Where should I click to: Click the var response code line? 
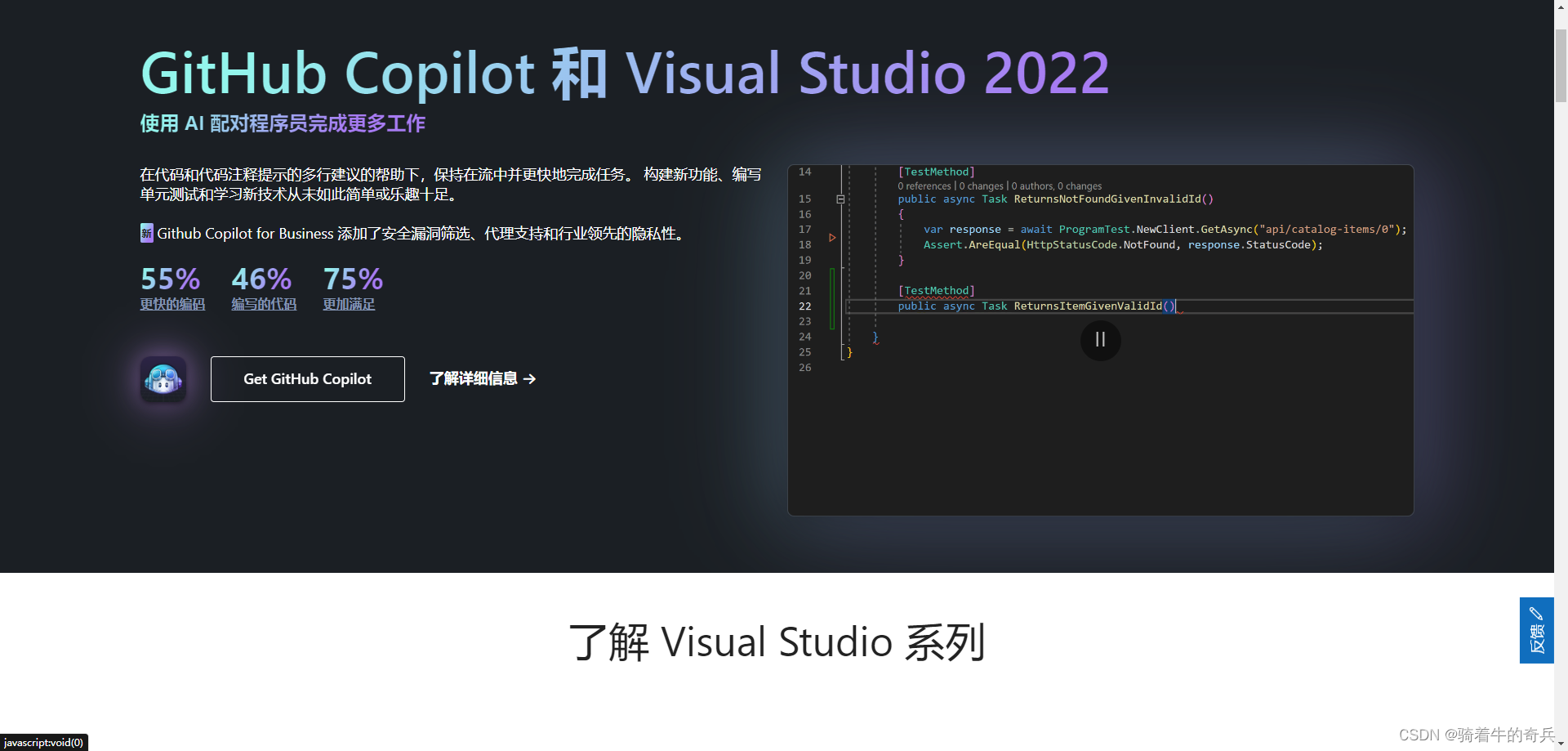click(1165, 230)
